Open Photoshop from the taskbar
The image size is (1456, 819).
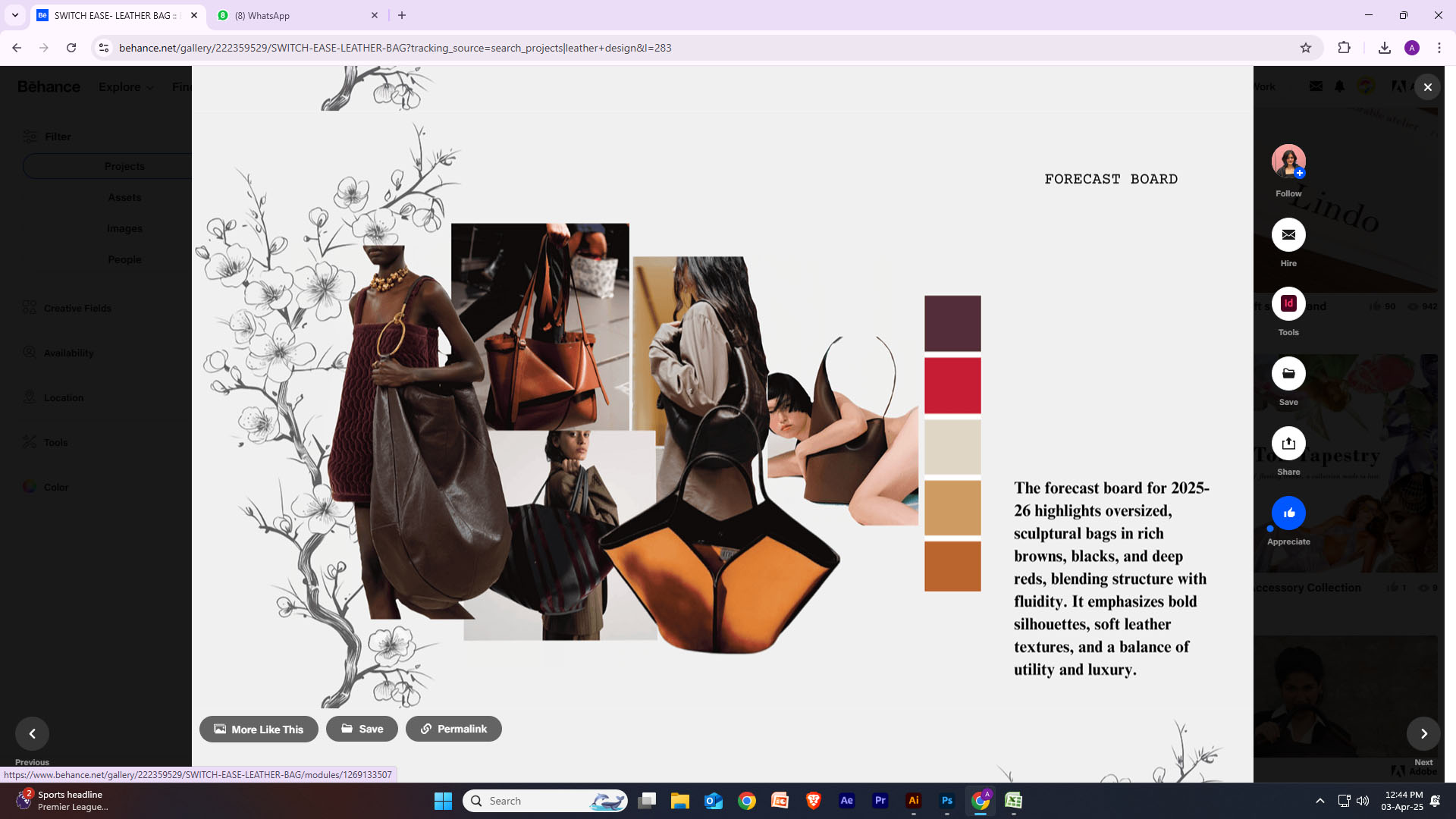(x=946, y=801)
